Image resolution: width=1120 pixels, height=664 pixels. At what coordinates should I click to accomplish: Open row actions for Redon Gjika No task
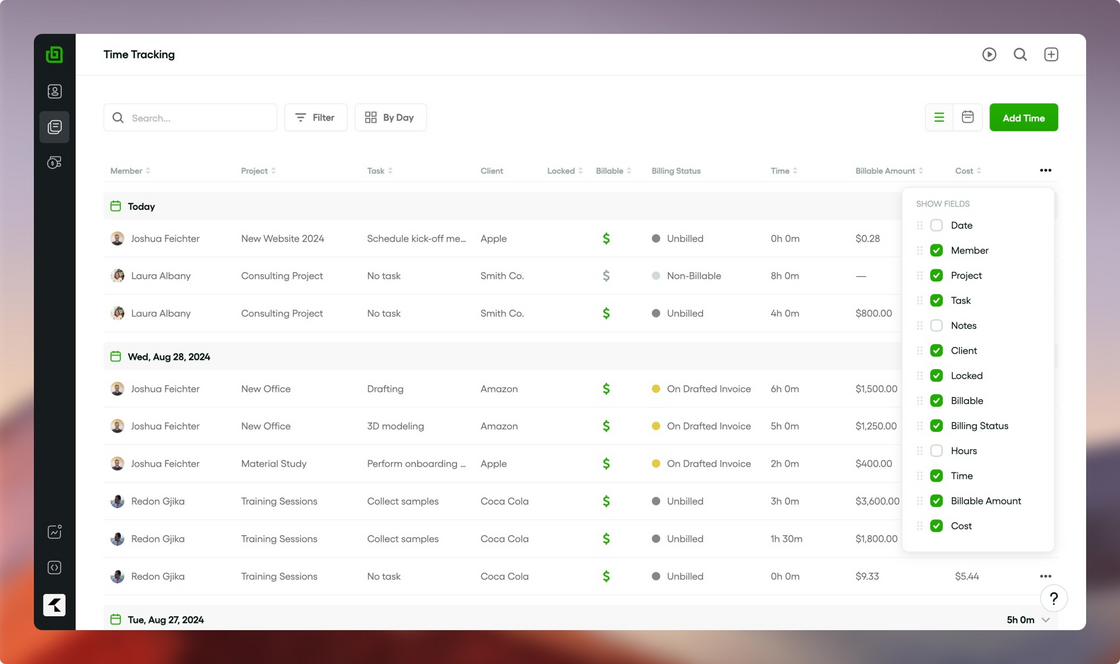(1046, 576)
